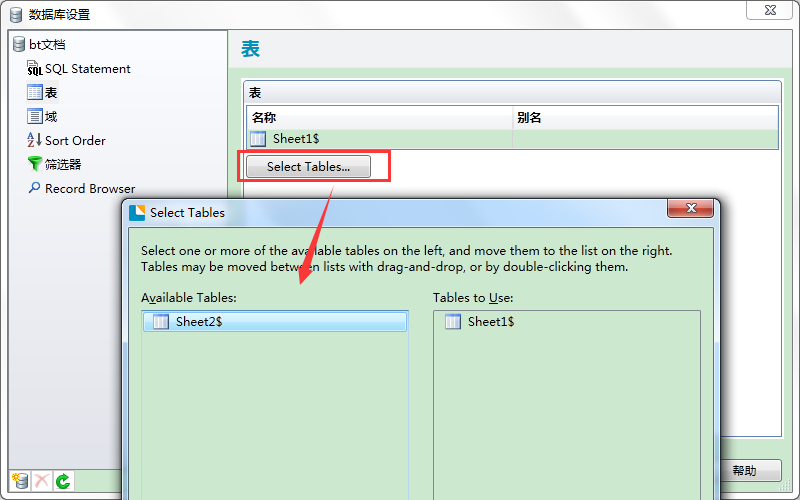Click the 别名 cell of Sheet1$ row
This screenshot has width=800, height=500.
[x=645, y=139]
